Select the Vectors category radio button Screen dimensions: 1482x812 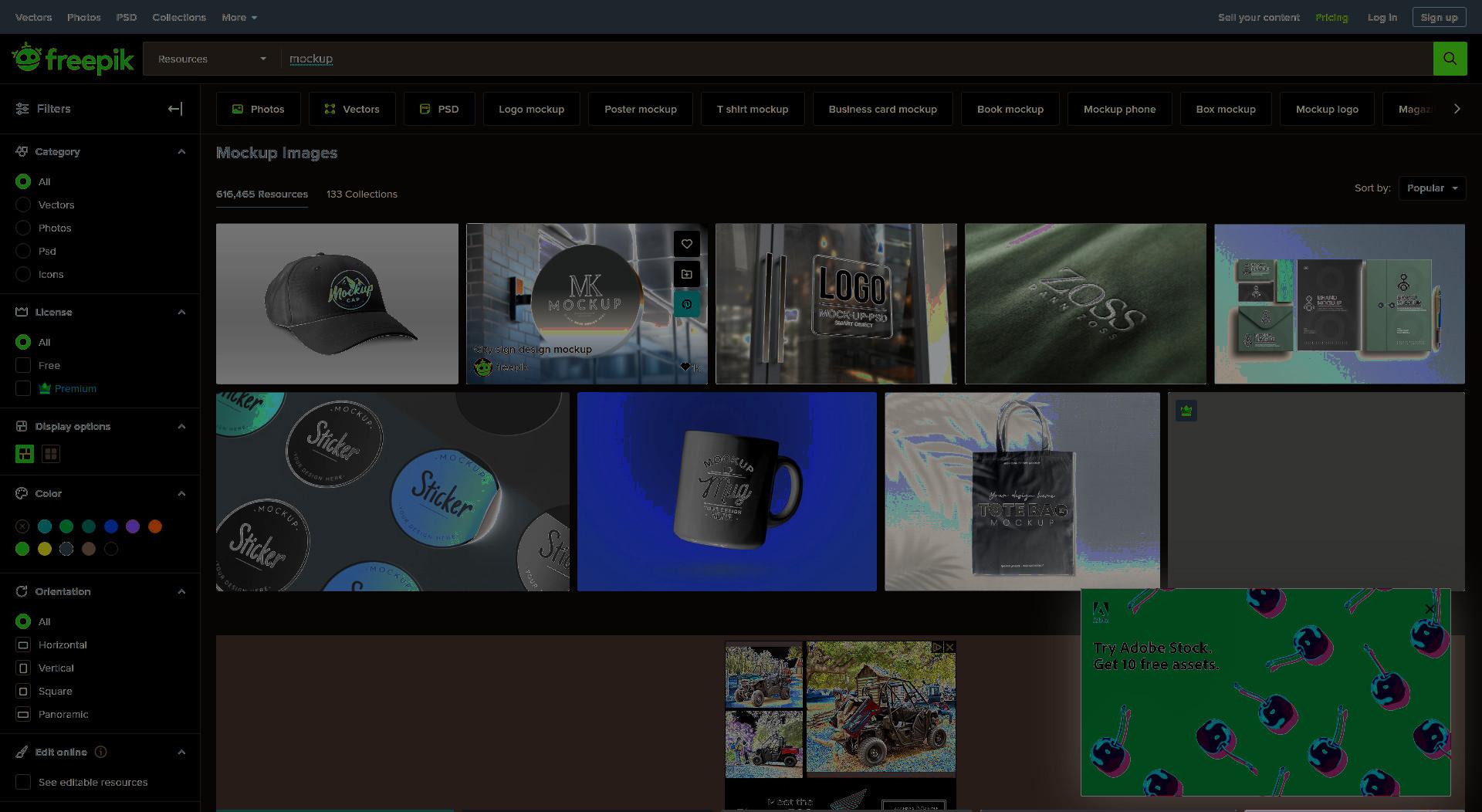coord(23,205)
